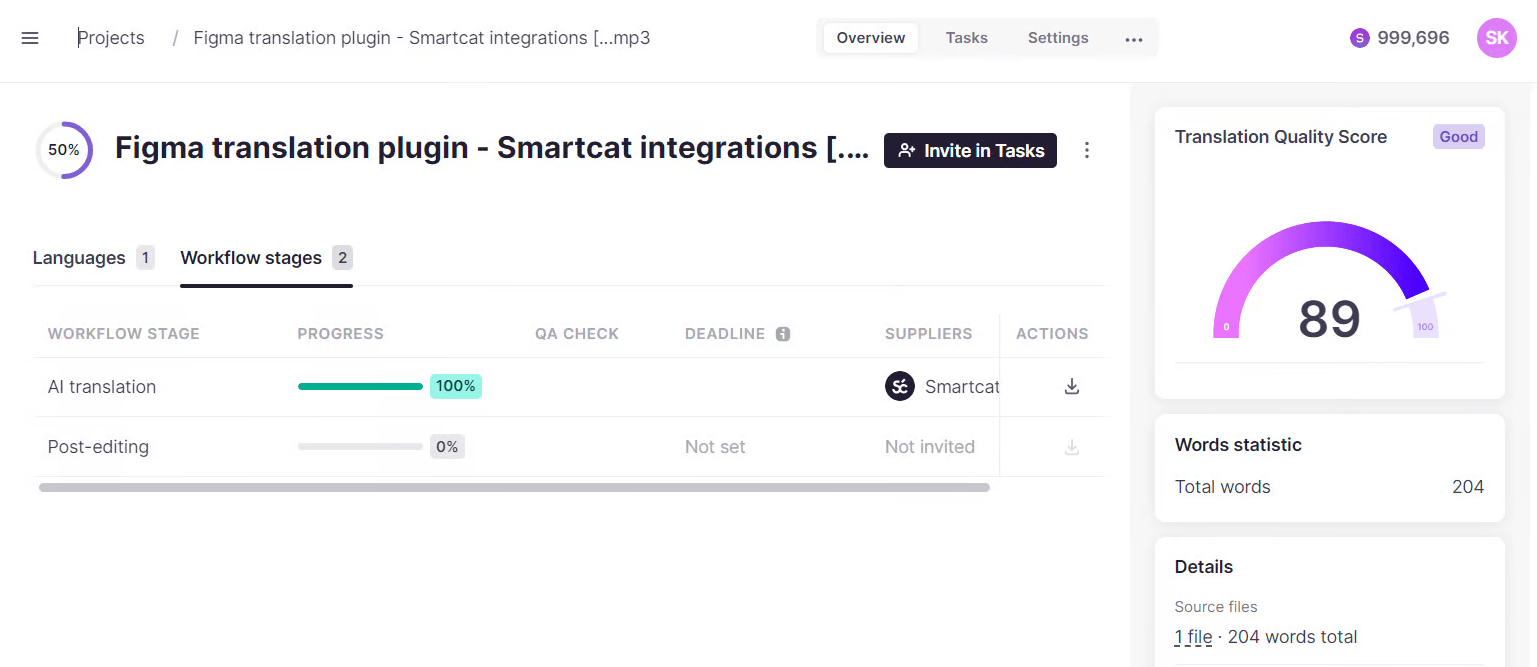Click the Words statistic heading

[1238, 445]
